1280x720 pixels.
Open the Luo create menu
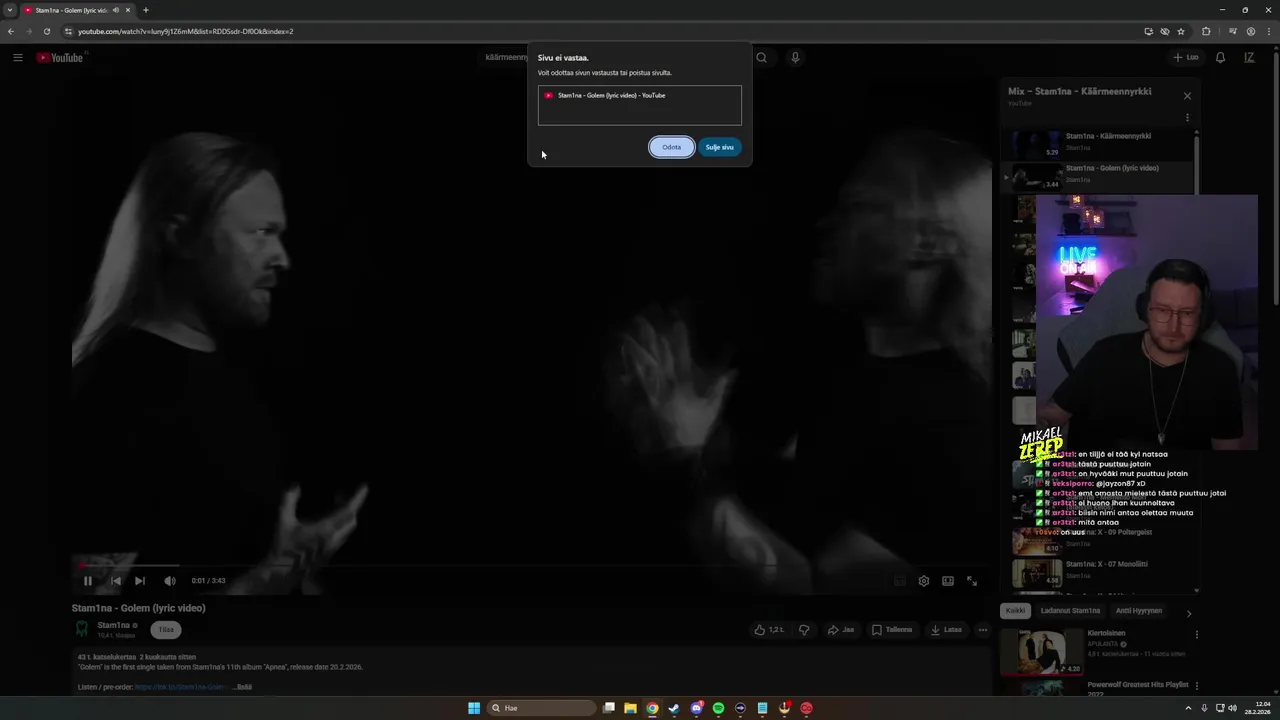[1186, 58]
